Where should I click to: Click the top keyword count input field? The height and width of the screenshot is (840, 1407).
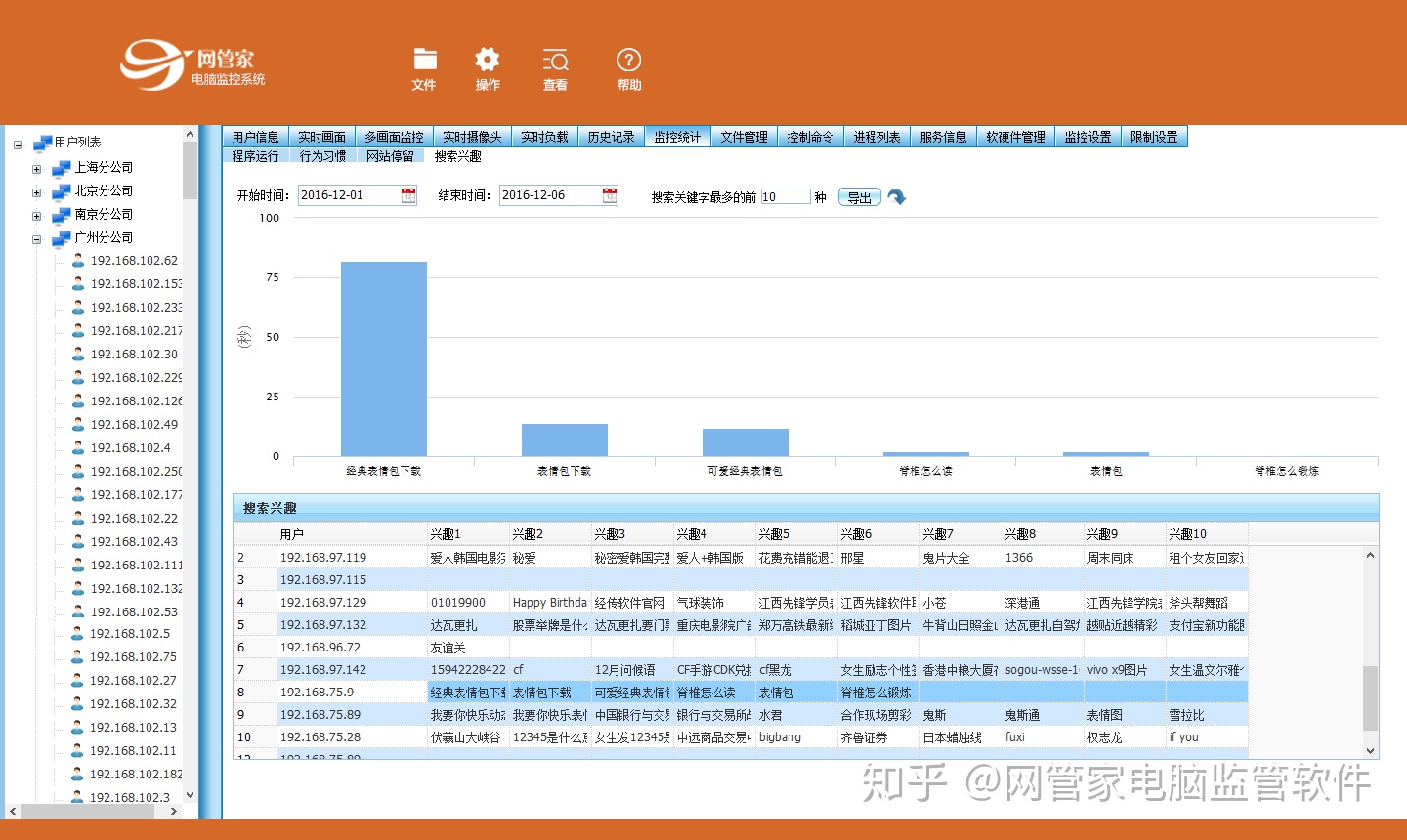(785, 196)
